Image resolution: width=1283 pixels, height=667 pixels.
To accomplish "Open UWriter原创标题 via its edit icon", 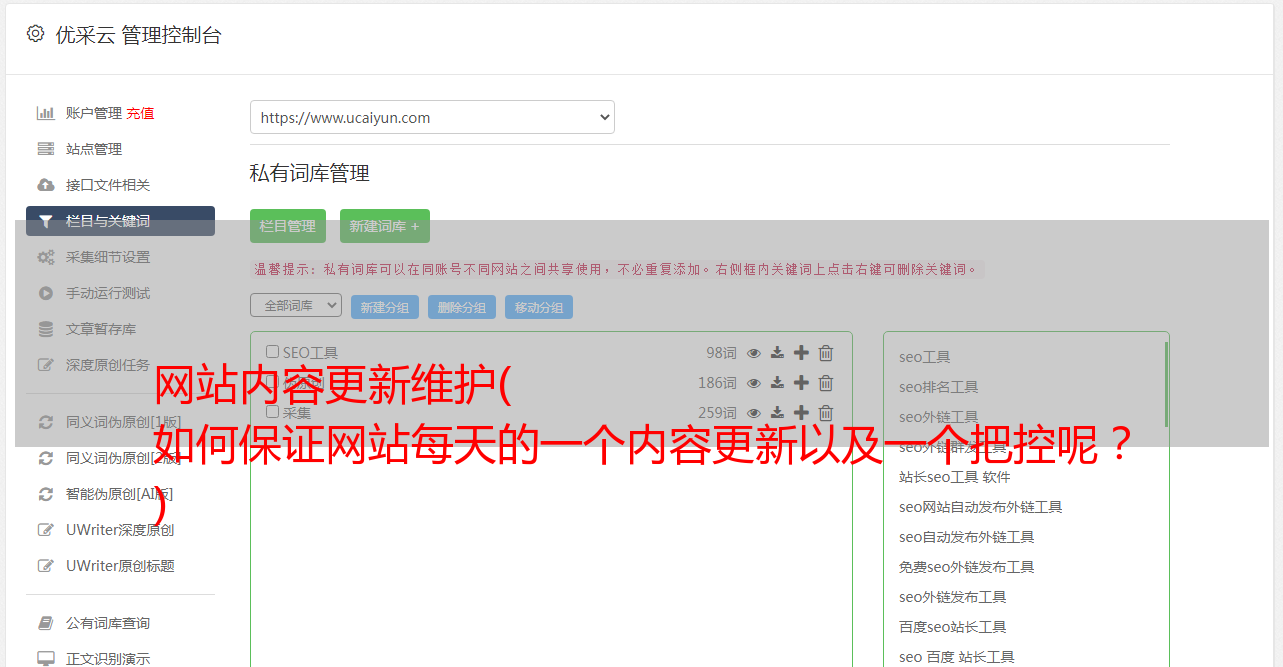I will point(46,566).
